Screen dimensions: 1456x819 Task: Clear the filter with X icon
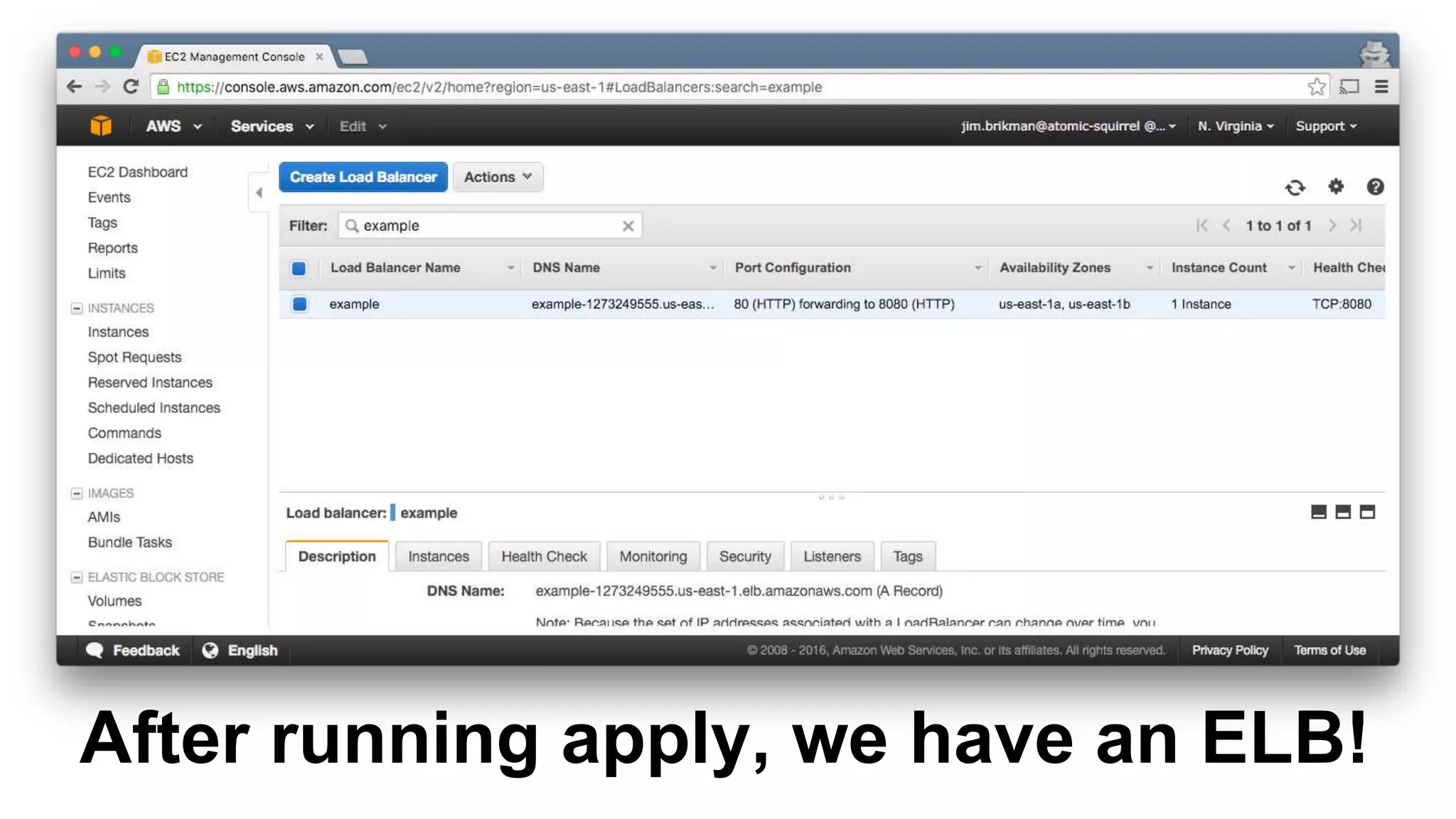[628, 226]
